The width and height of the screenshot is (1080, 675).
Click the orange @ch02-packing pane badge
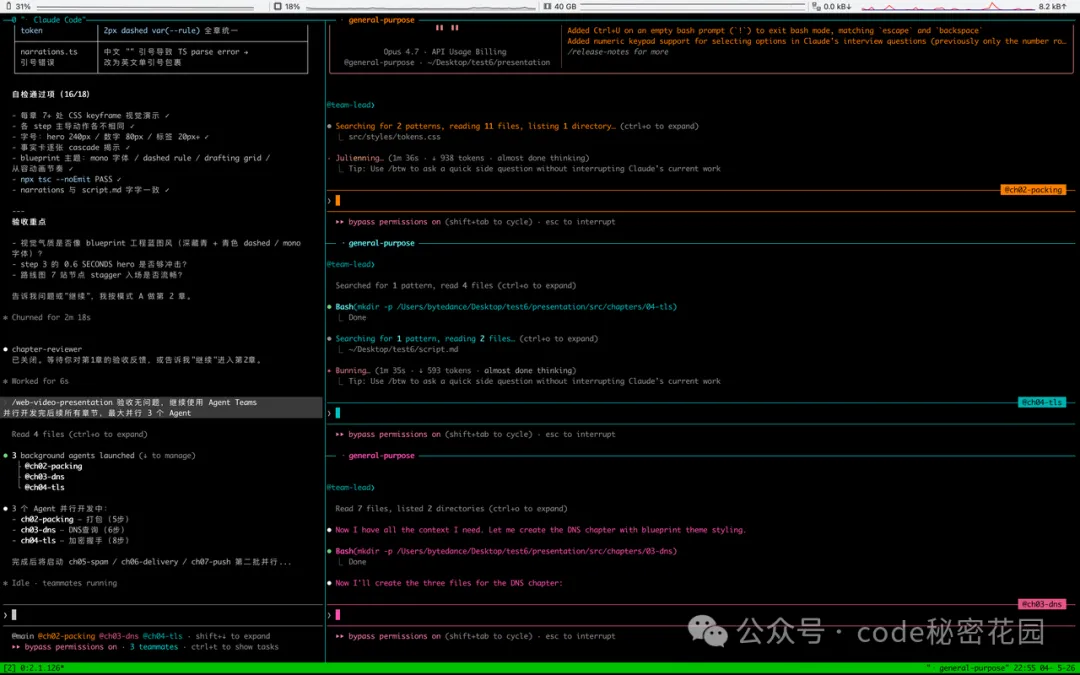[x=1032, y=190]
